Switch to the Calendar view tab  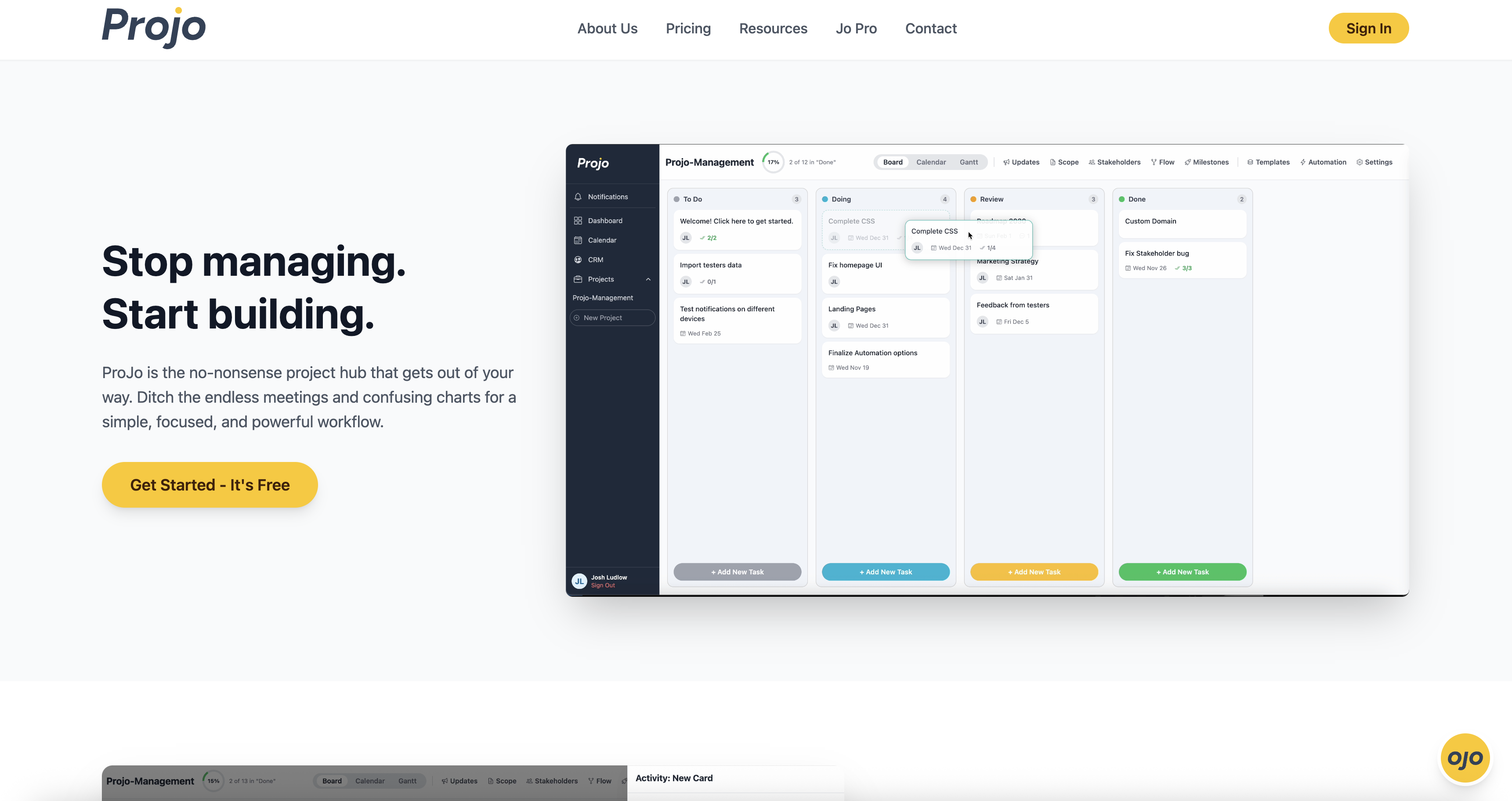[x=931, y=162]
